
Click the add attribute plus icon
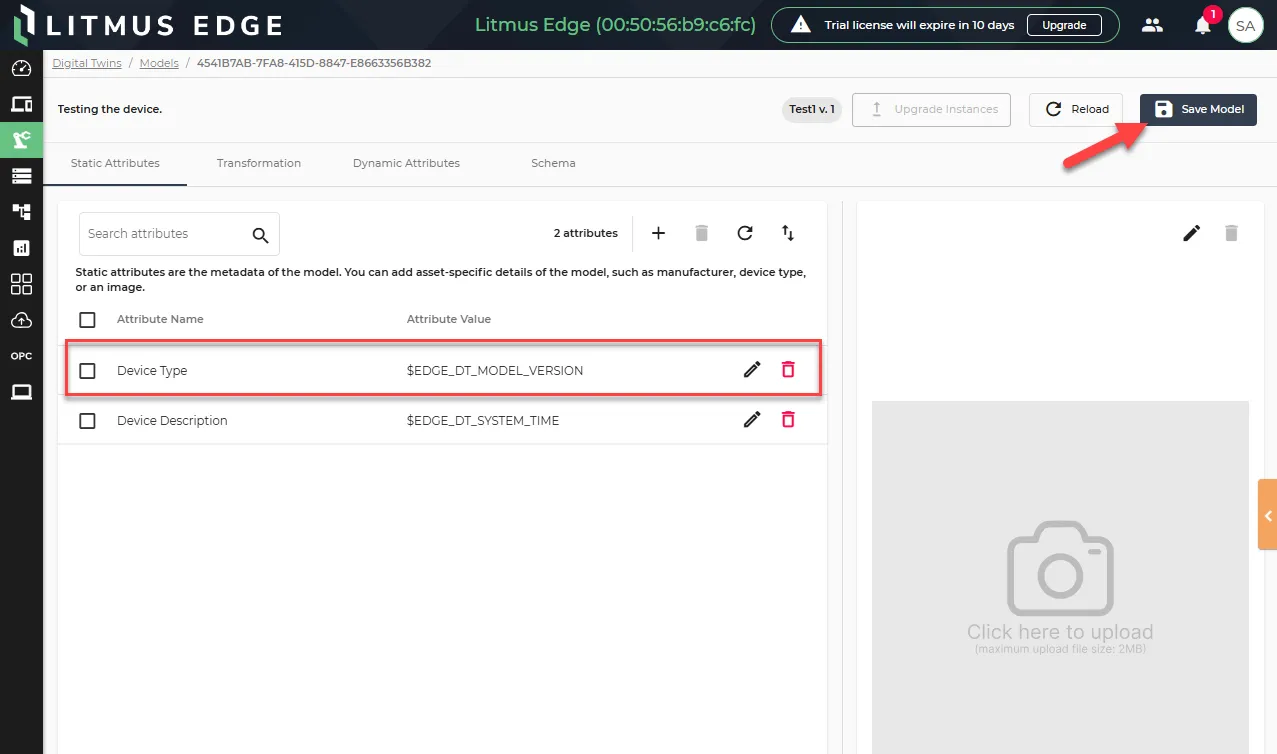tap(658, 233)
